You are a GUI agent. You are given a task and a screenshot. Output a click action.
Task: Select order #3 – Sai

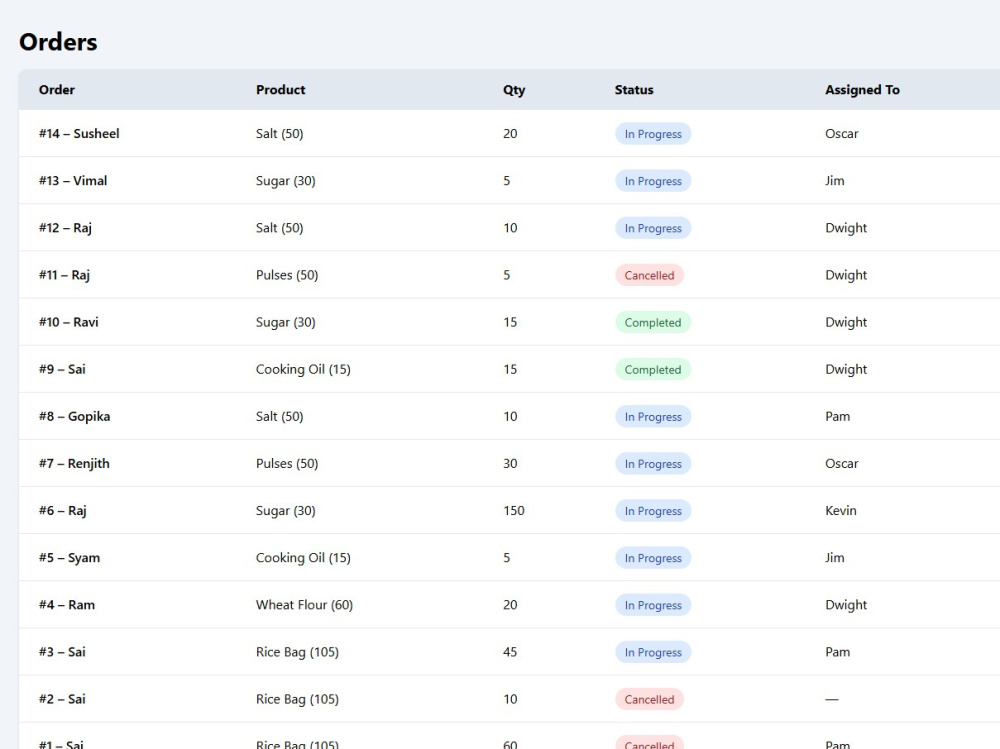pyautogui.click(x=62, y=652)
